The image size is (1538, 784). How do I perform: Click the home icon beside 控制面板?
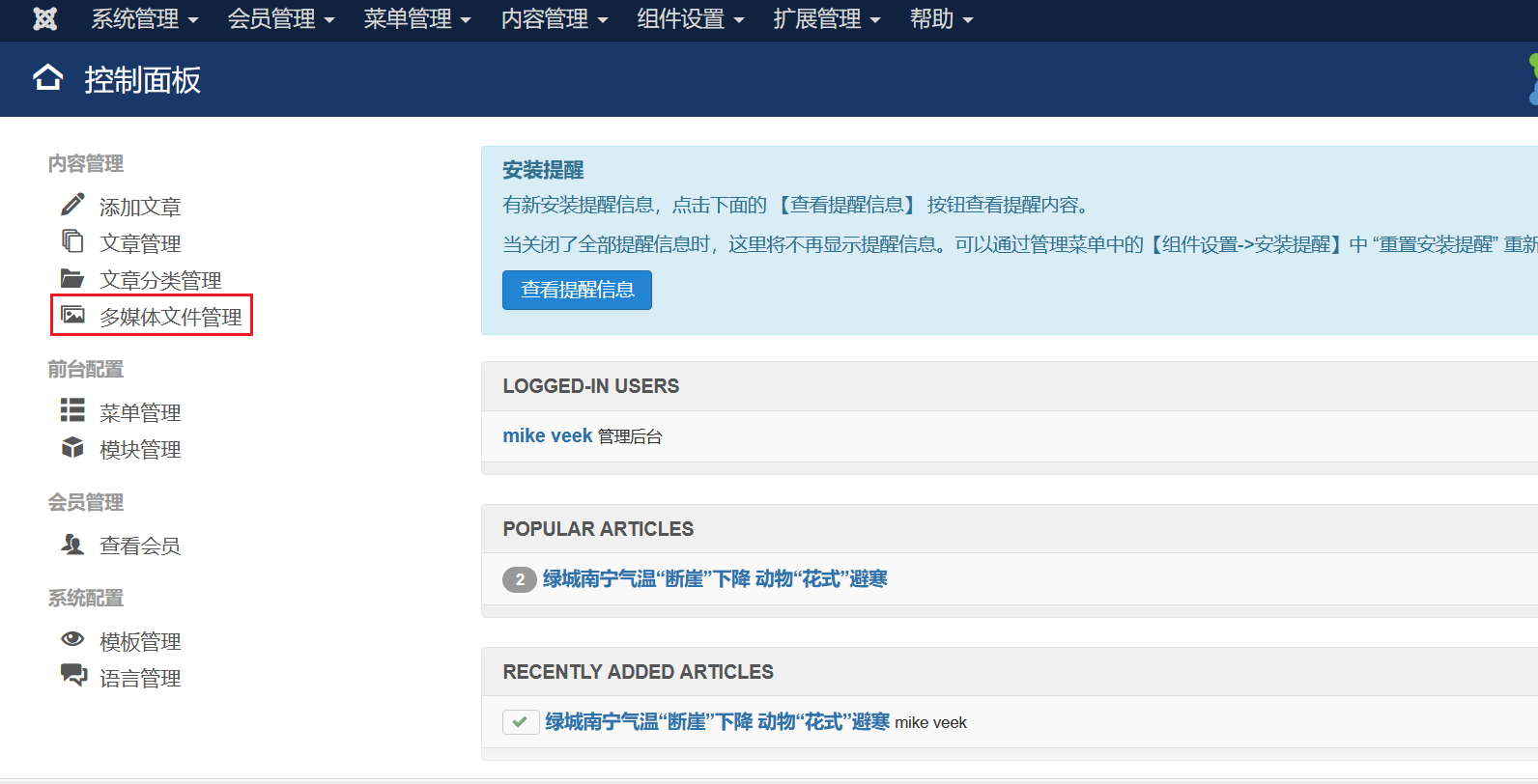tap(48, 78)
